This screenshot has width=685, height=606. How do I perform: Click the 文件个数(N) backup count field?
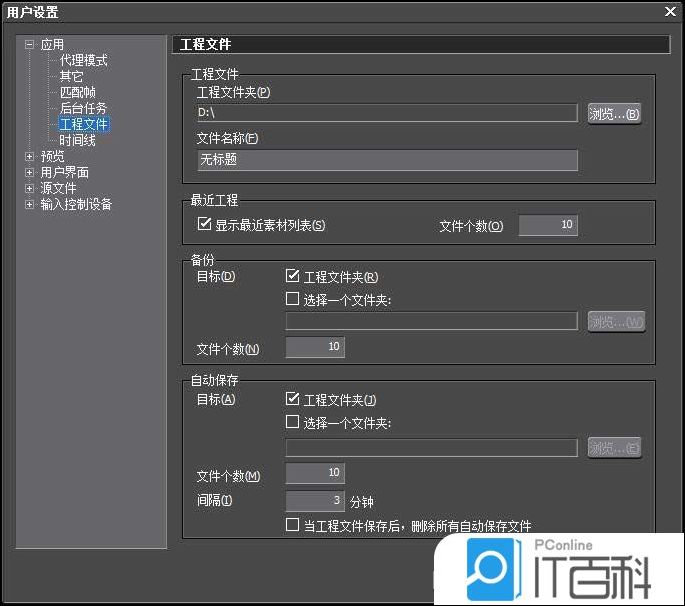(x=315, y=347)
